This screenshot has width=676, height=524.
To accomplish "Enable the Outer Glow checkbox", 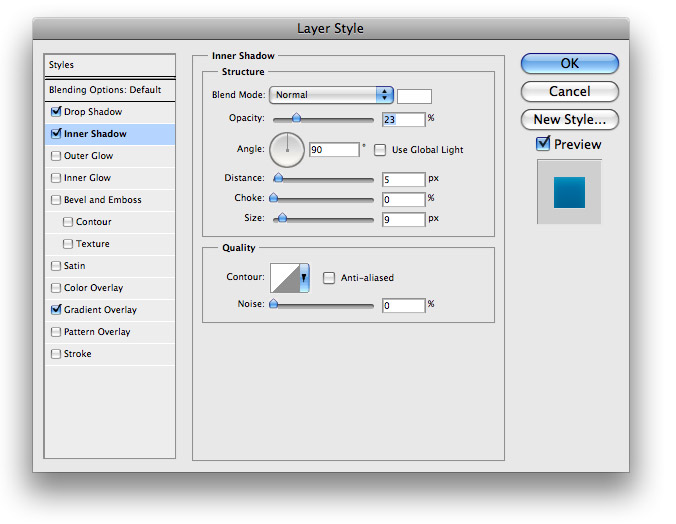I will coord(56,156).
